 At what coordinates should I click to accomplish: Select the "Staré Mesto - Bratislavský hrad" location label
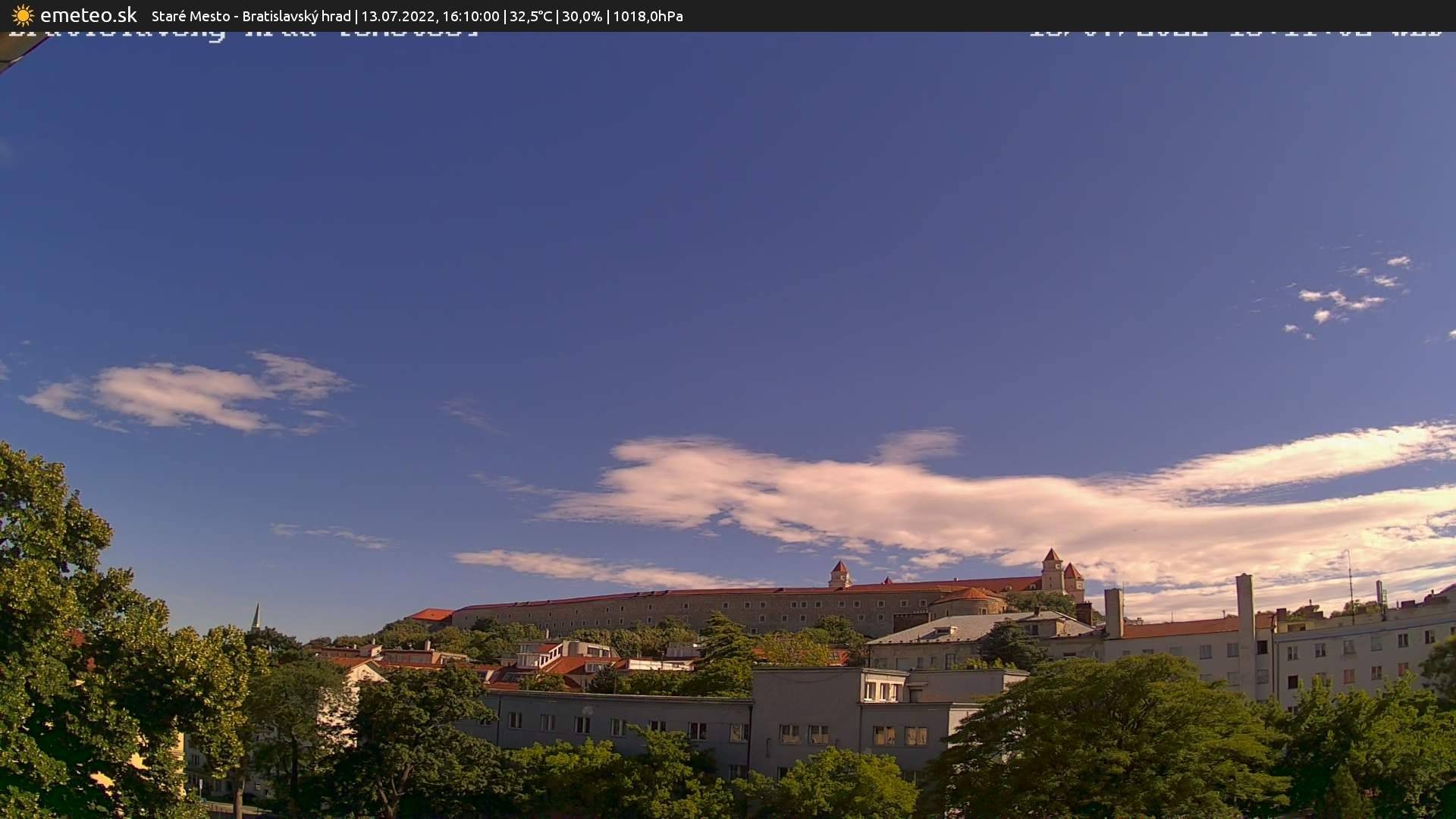[250, 15]
